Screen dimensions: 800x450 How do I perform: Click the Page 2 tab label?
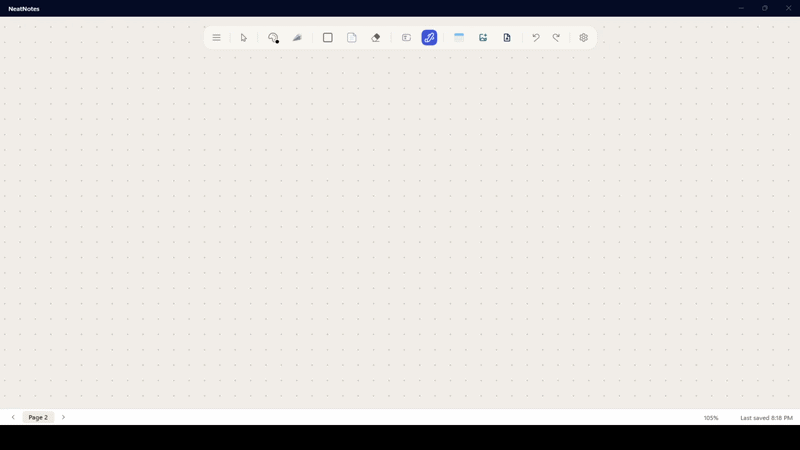(38, 417)
